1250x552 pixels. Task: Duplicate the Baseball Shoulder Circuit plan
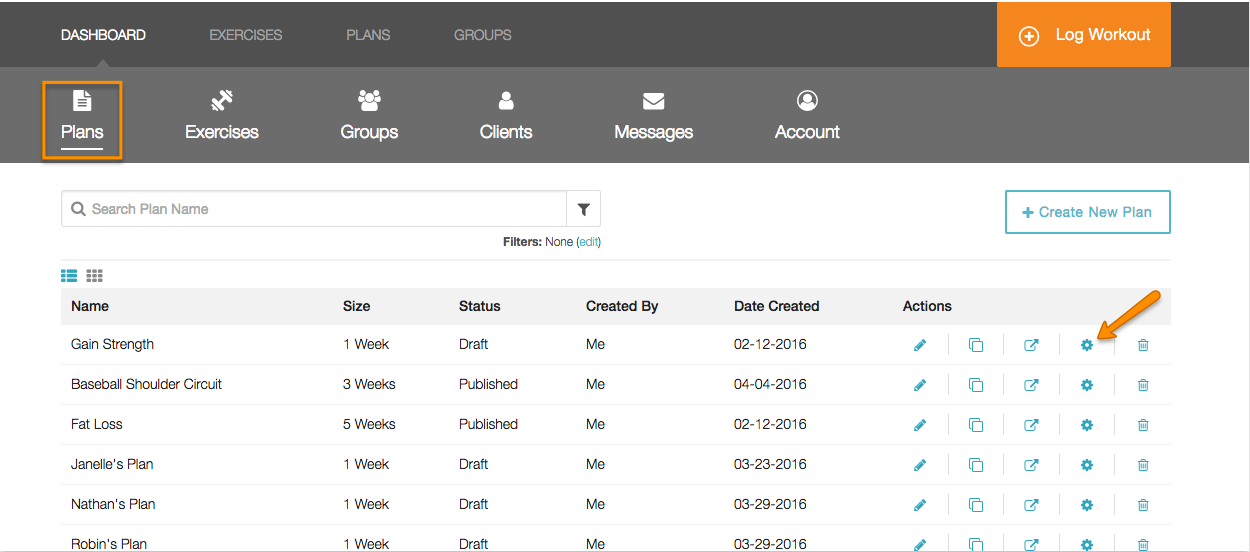coord(976,385)
